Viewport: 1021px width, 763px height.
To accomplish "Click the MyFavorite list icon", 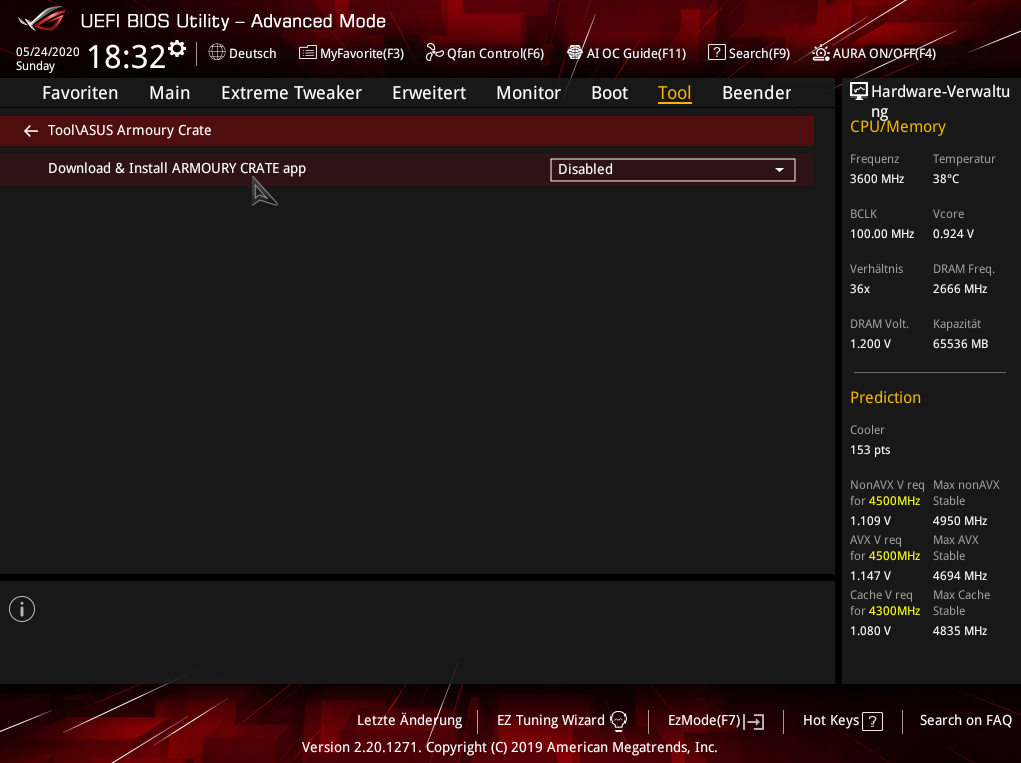I will coord(307,53).
